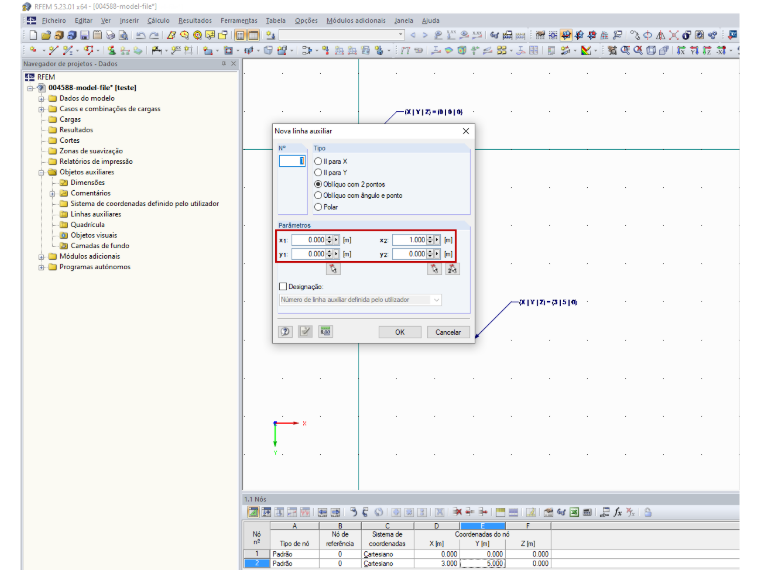Click the 5.000 Y cell in row 2
The image size is (760, 570).
(x=482, y=563)
